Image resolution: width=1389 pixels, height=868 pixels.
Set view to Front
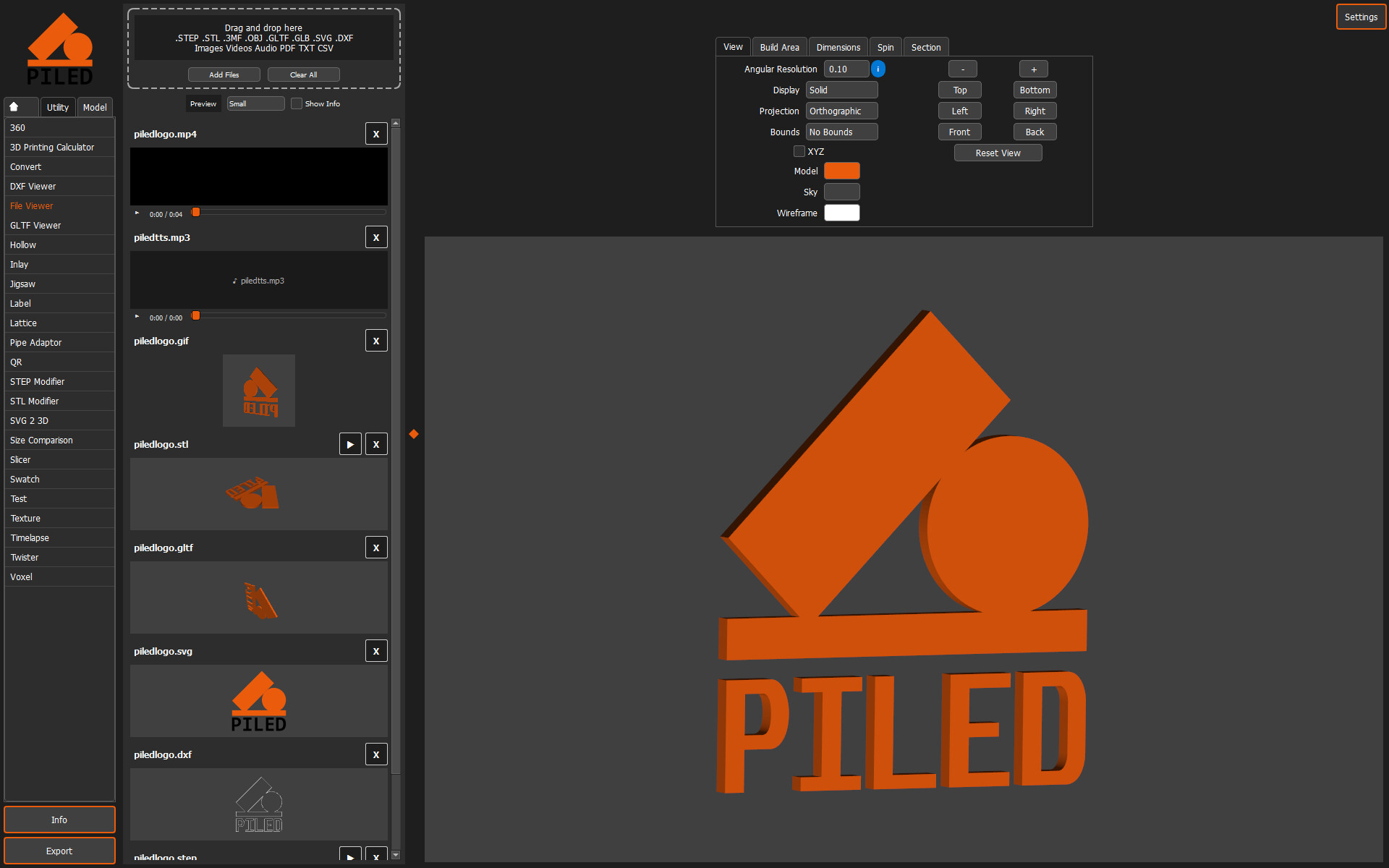click(960, 132)
